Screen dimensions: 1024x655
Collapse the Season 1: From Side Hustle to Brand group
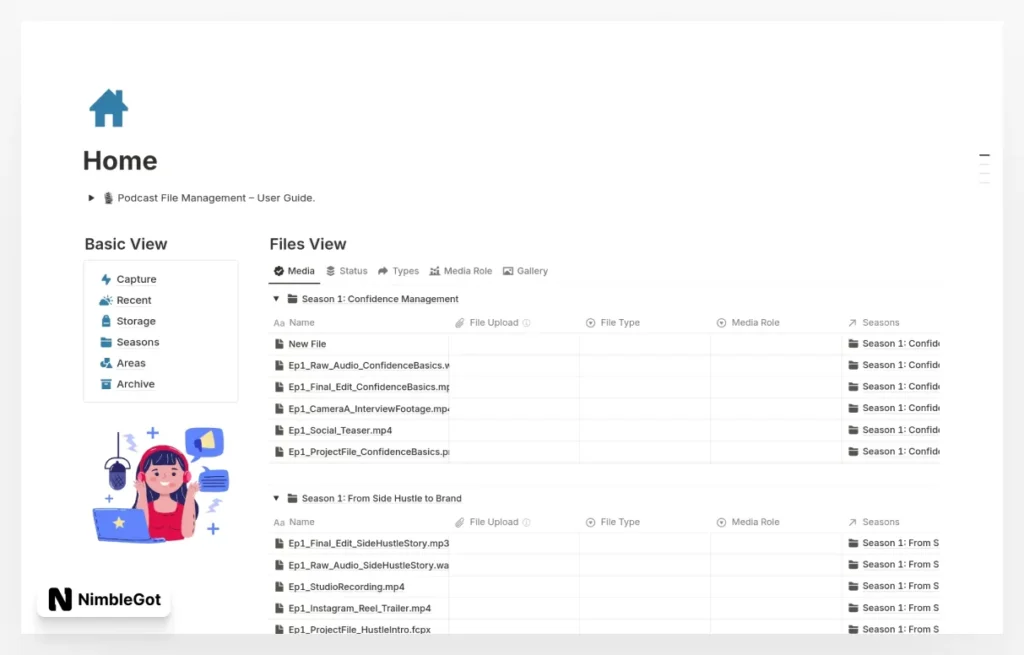(274, 498)
